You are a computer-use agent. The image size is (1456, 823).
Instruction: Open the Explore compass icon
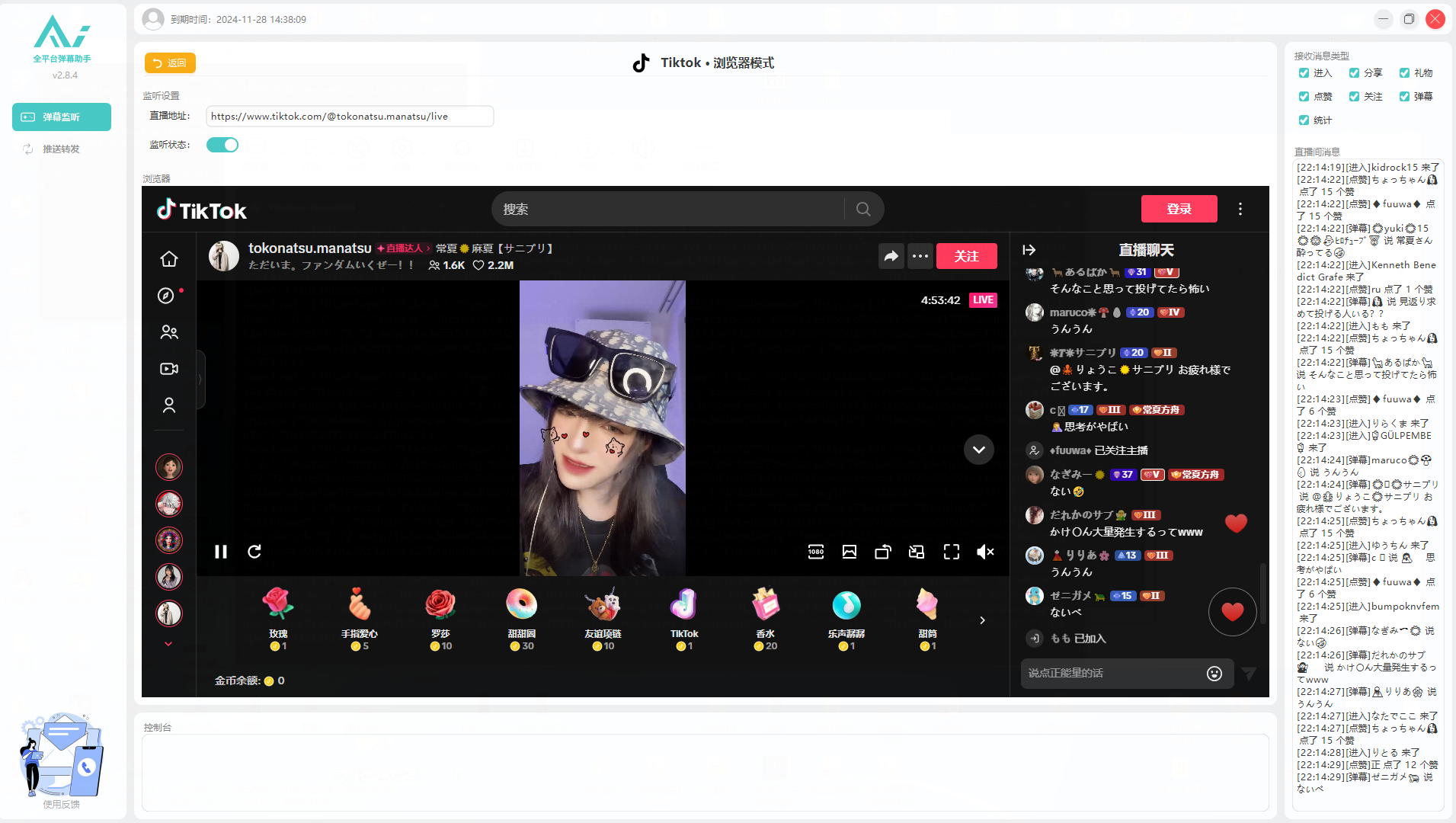pos(166,296)
